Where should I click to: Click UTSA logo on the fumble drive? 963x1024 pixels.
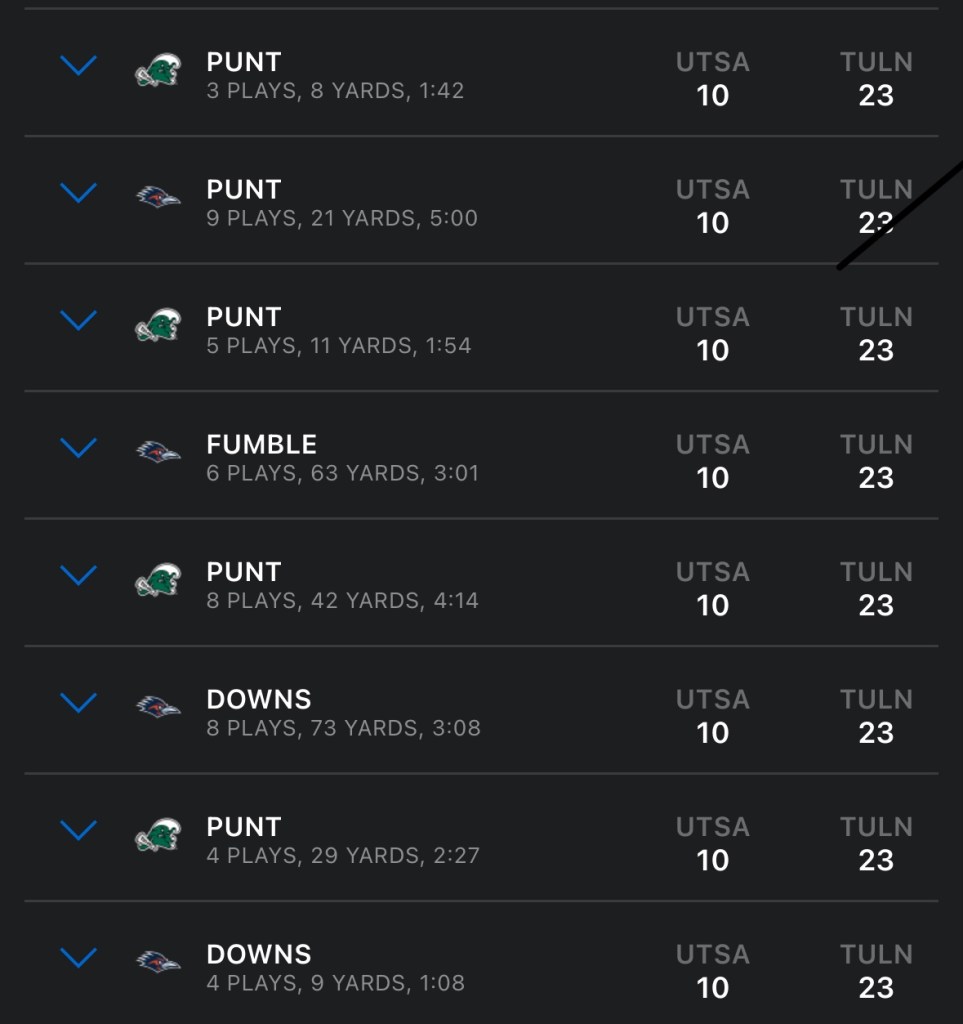158,452
